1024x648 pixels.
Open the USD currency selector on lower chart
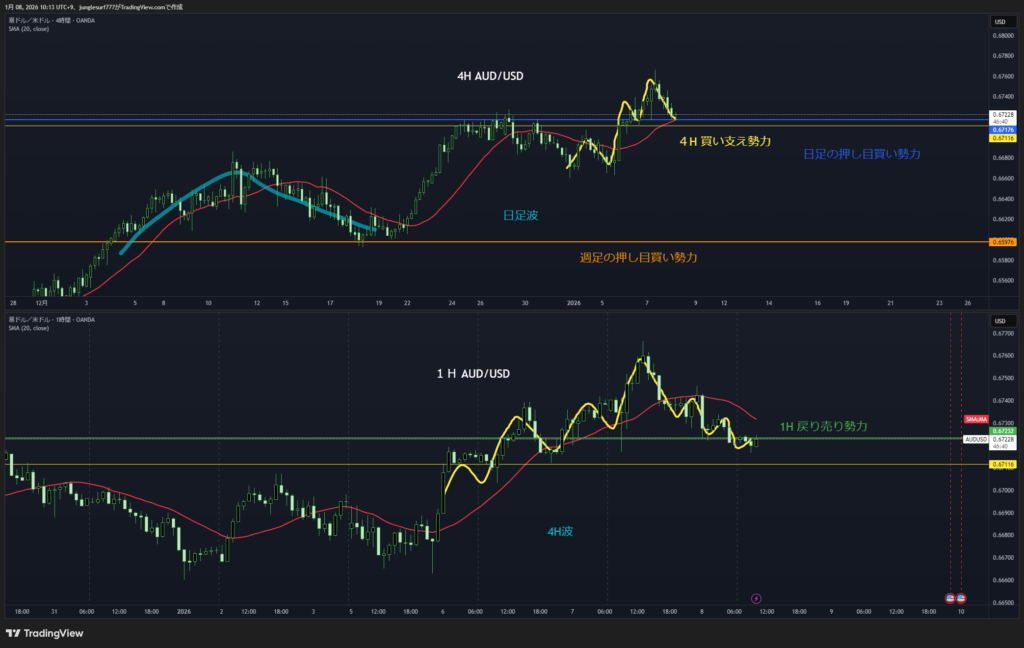[x=999, y=320]
